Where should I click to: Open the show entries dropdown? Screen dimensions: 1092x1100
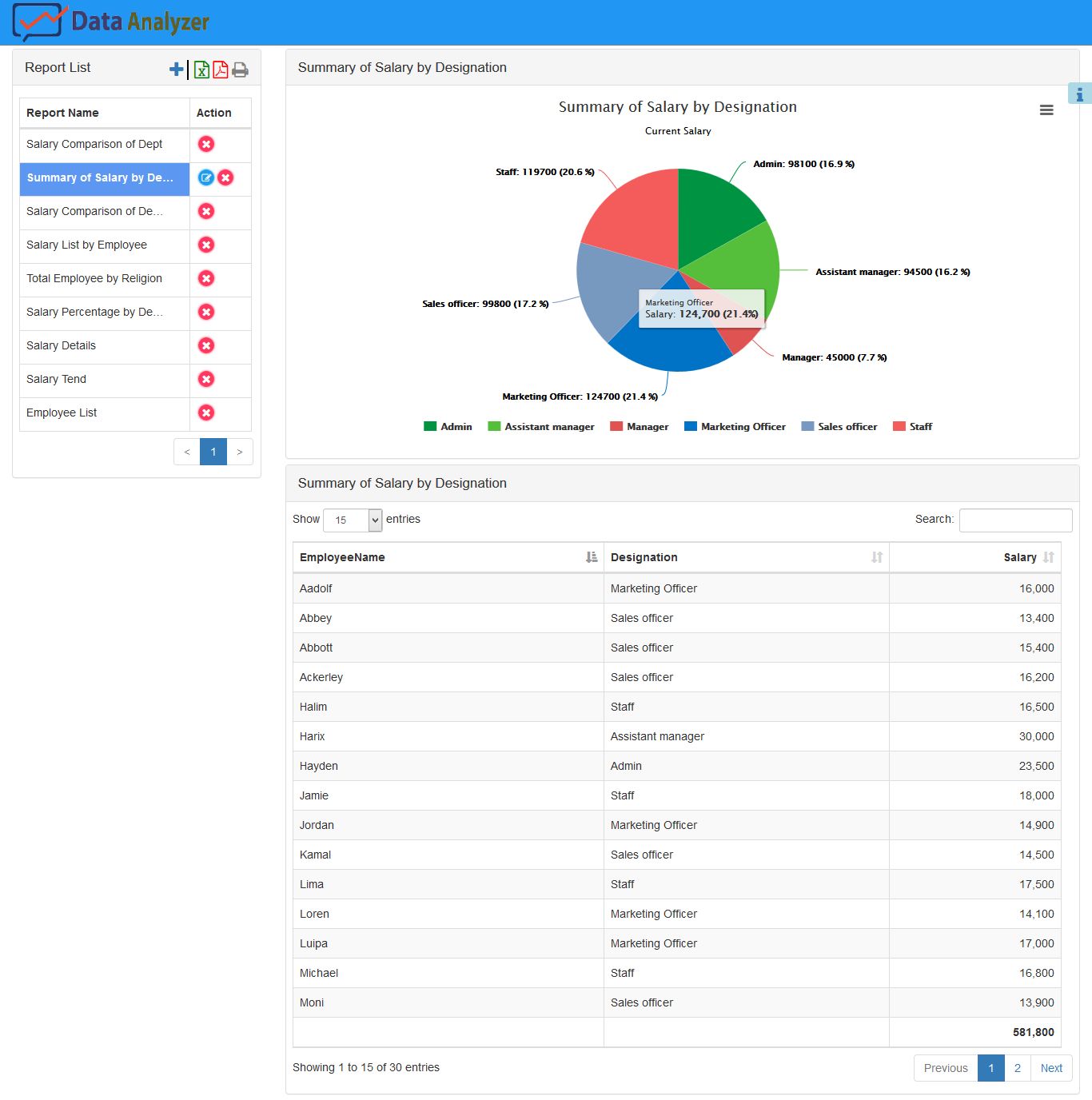353,520
